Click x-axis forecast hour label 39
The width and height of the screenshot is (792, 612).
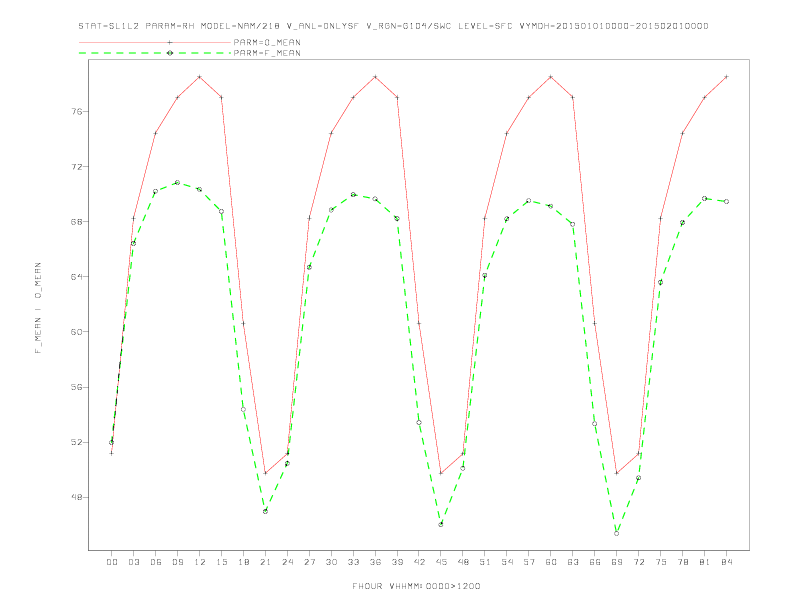pos(397,562)
